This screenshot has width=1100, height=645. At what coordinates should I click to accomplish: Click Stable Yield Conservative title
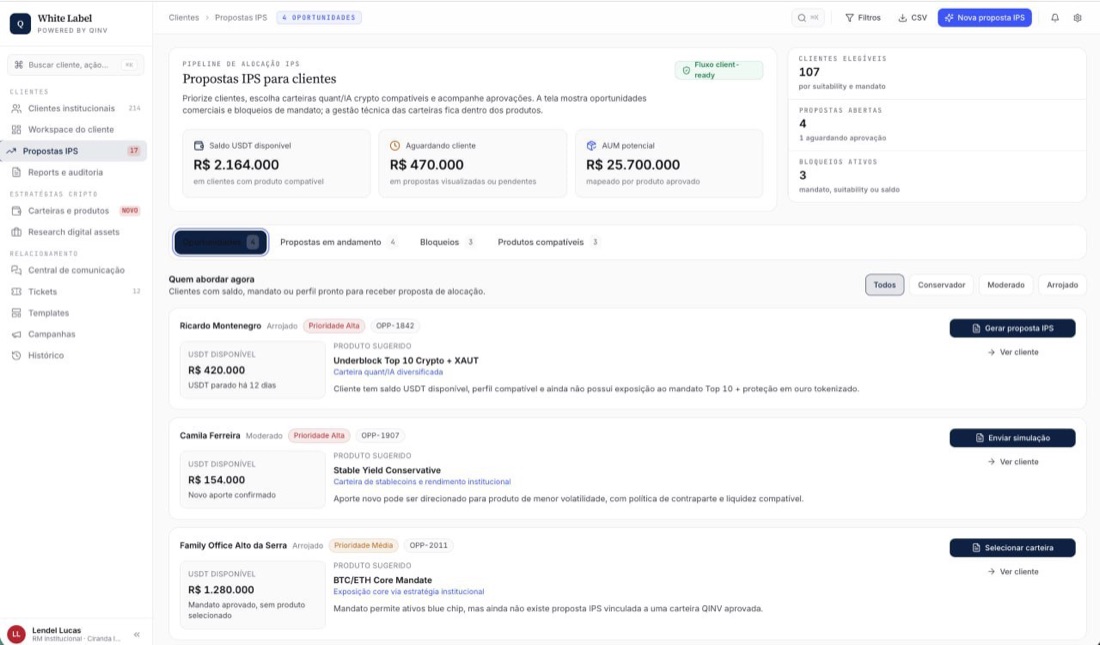(387, 470)
